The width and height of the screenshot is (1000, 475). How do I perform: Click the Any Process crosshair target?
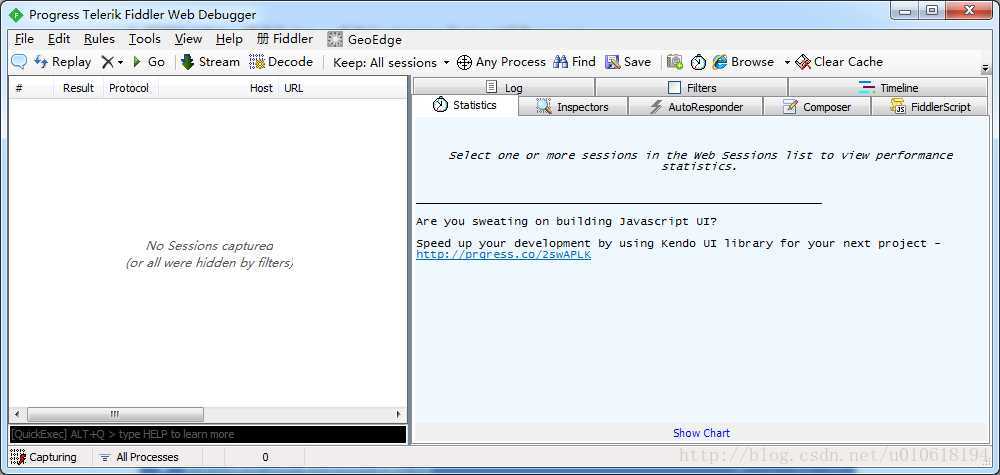tap(501, 62)
